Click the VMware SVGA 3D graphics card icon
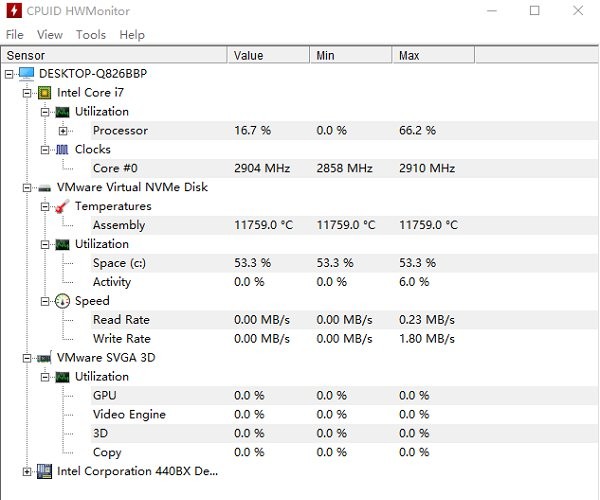Image resolution: width=600 pixels, height=500 pixels. click(x=44, y=358)
